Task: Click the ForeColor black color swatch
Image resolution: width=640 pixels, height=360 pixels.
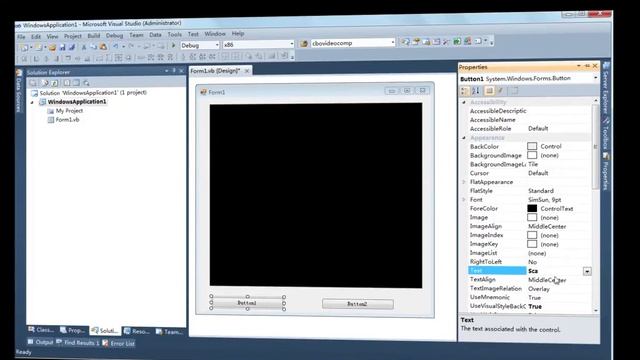Action: [532, 208]
